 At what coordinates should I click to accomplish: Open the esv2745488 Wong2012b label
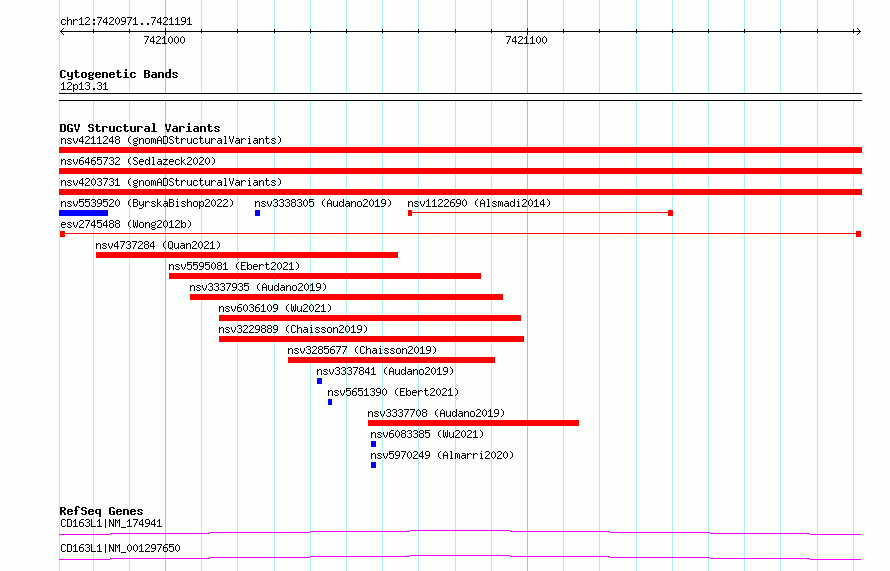(x=126, y=224)
